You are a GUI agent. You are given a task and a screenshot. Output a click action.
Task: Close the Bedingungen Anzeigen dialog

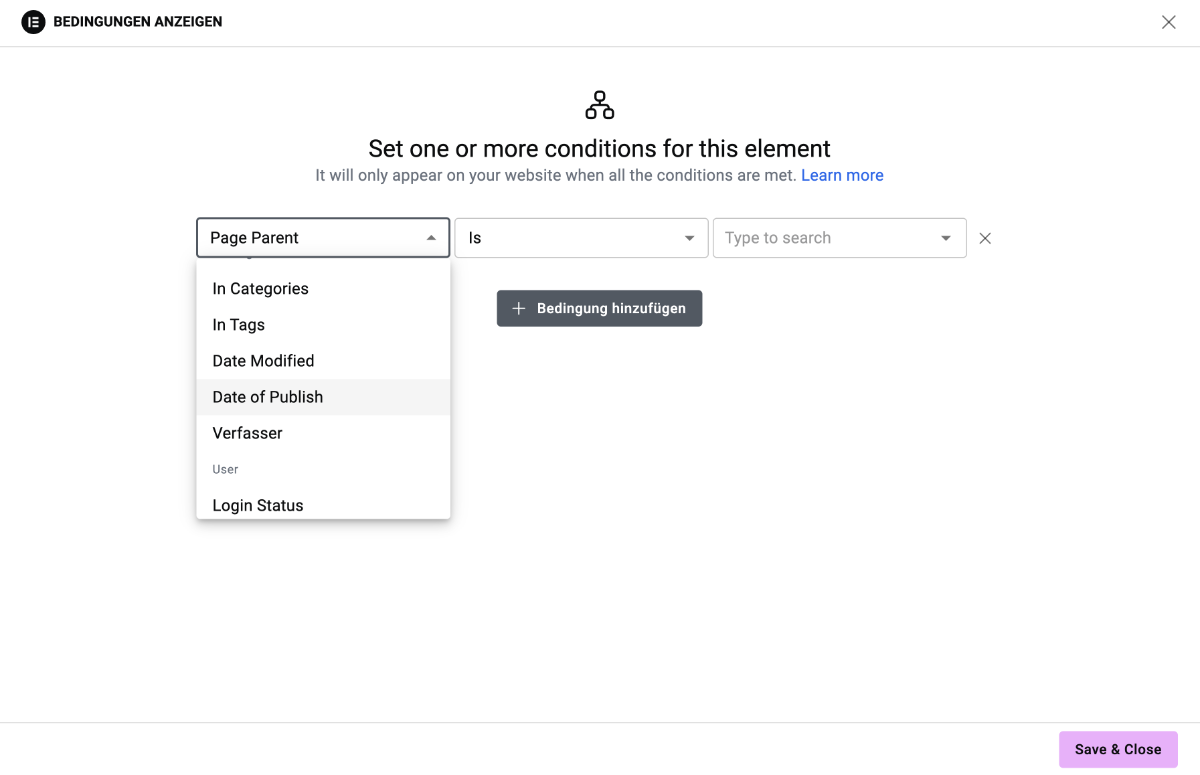pyautogui.click(x=1168, y=22)
